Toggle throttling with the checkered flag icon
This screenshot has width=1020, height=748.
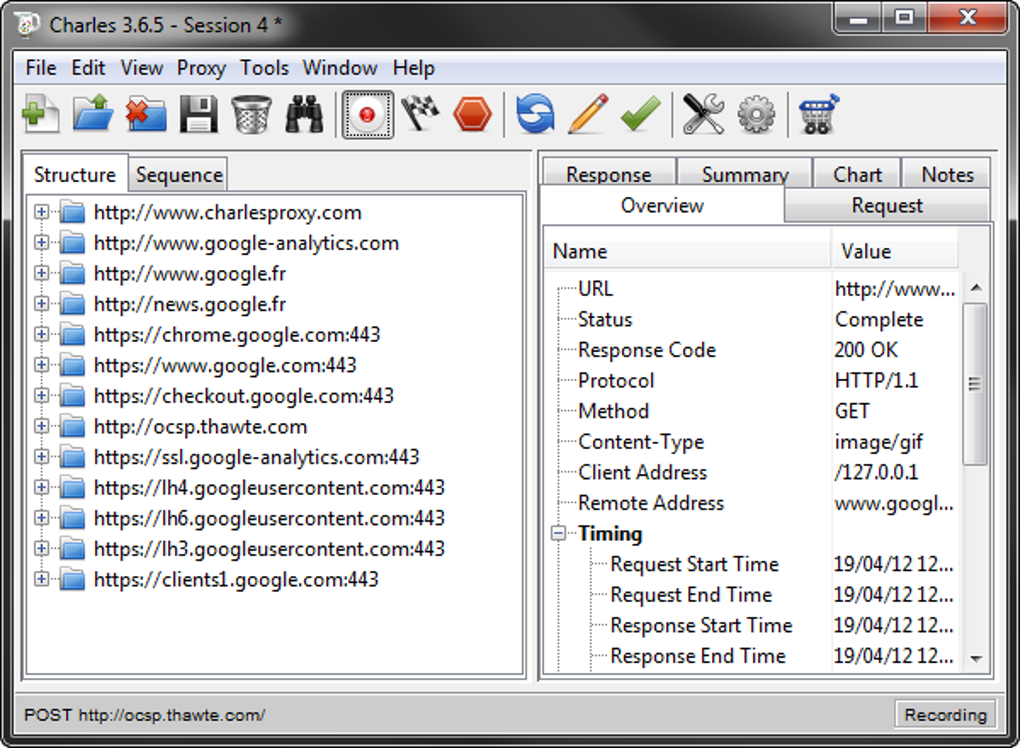[x=420, y=114]
